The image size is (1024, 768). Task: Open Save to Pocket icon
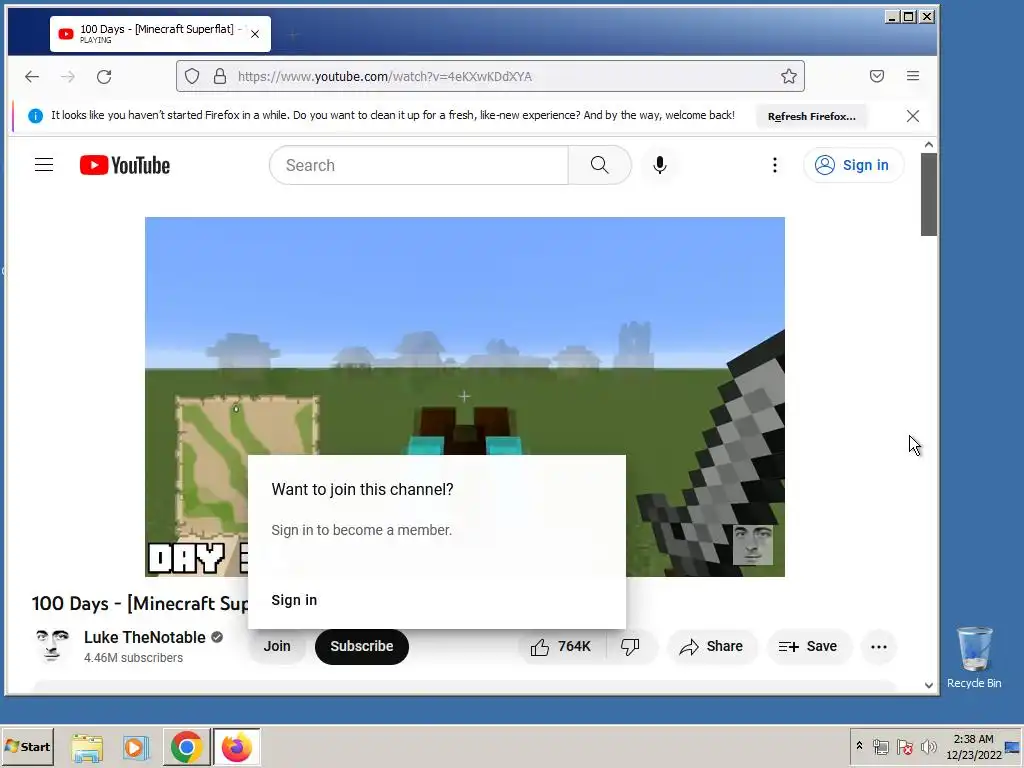(876, 76)
